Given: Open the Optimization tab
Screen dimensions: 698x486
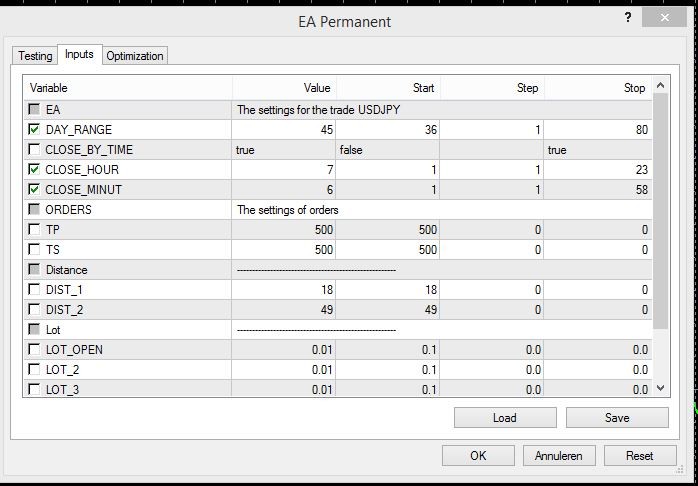Looking at the screenshot, I should click(135, 56).
